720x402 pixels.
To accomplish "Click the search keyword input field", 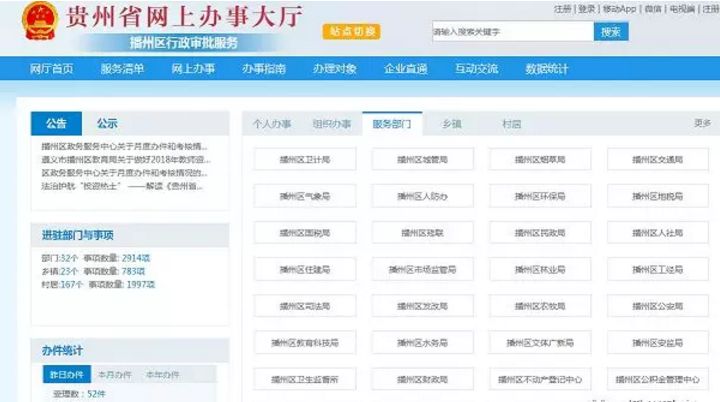I will coord(511,32).
